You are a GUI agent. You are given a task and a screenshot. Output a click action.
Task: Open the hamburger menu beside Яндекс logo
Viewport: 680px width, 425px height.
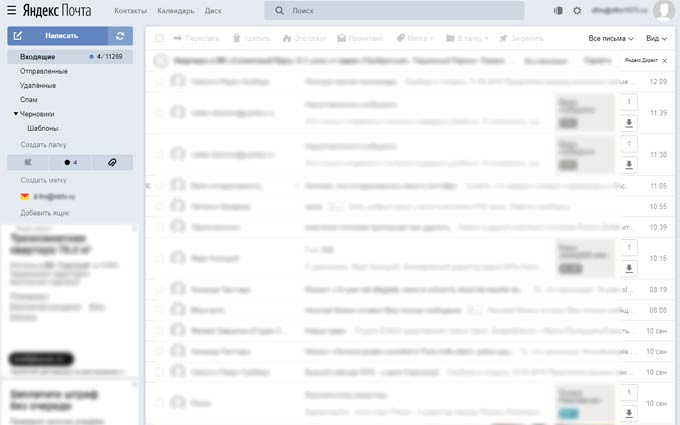12,10
